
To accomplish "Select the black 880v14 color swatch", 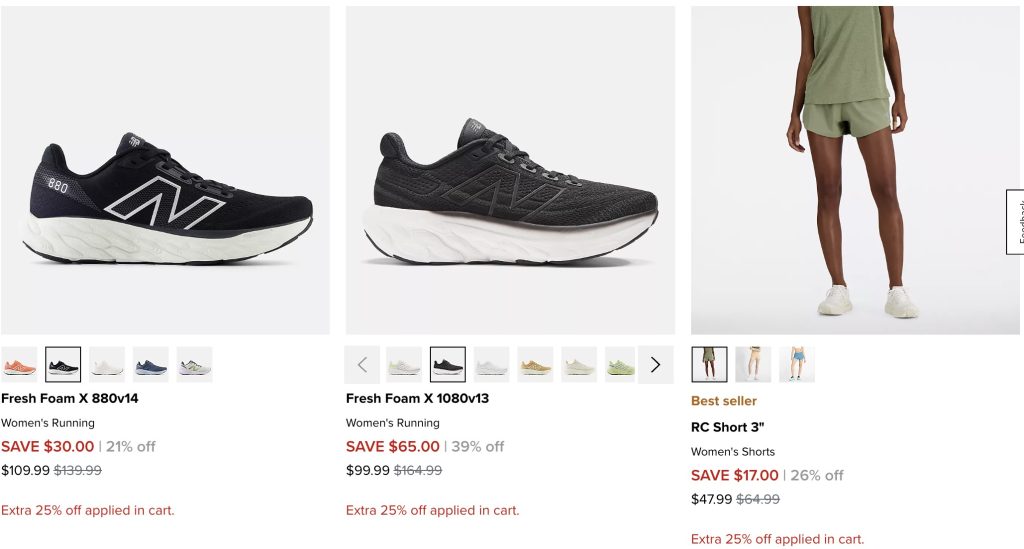I will click(63, 365).
